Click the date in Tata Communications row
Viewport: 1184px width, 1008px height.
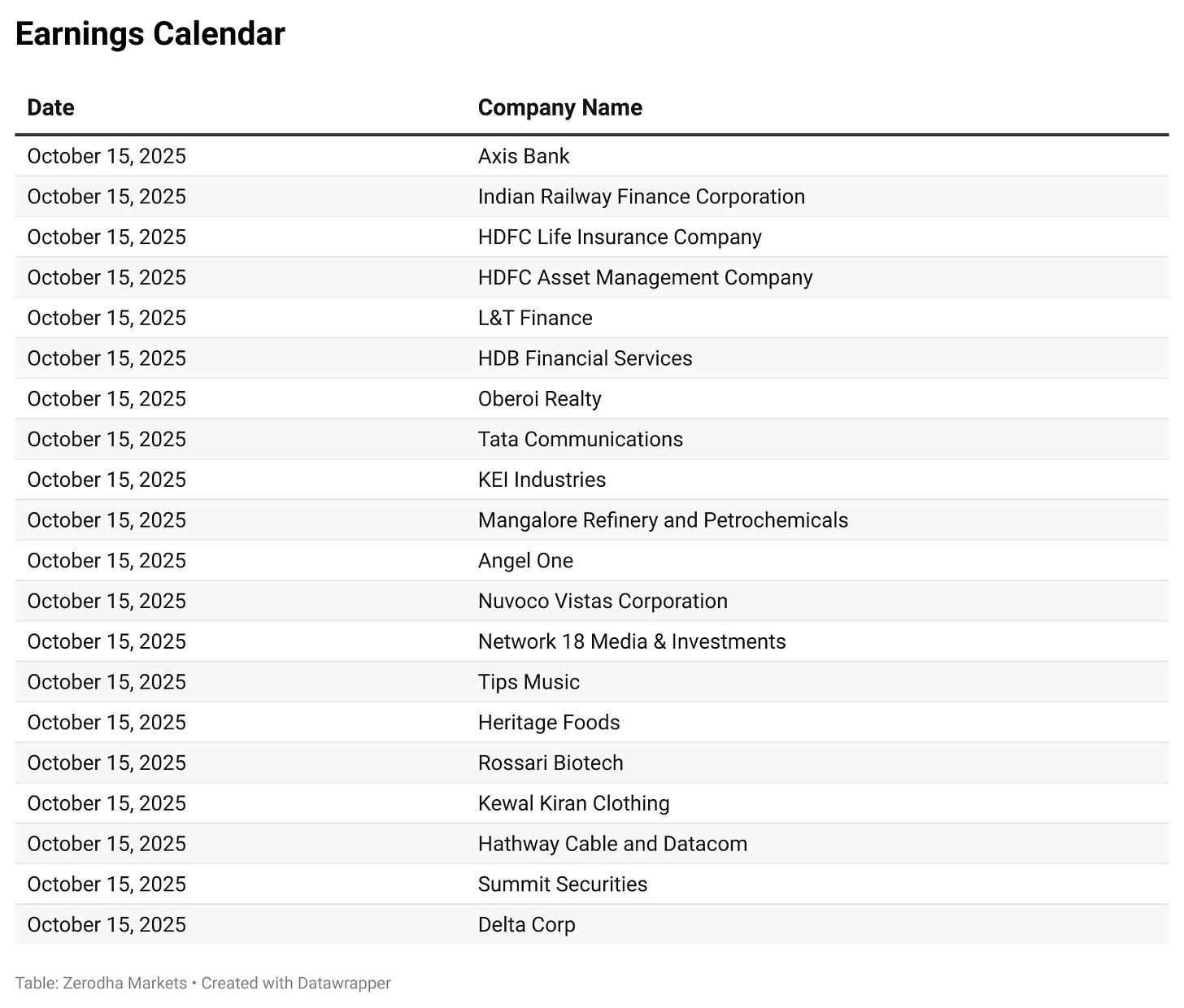coord(107,439)
